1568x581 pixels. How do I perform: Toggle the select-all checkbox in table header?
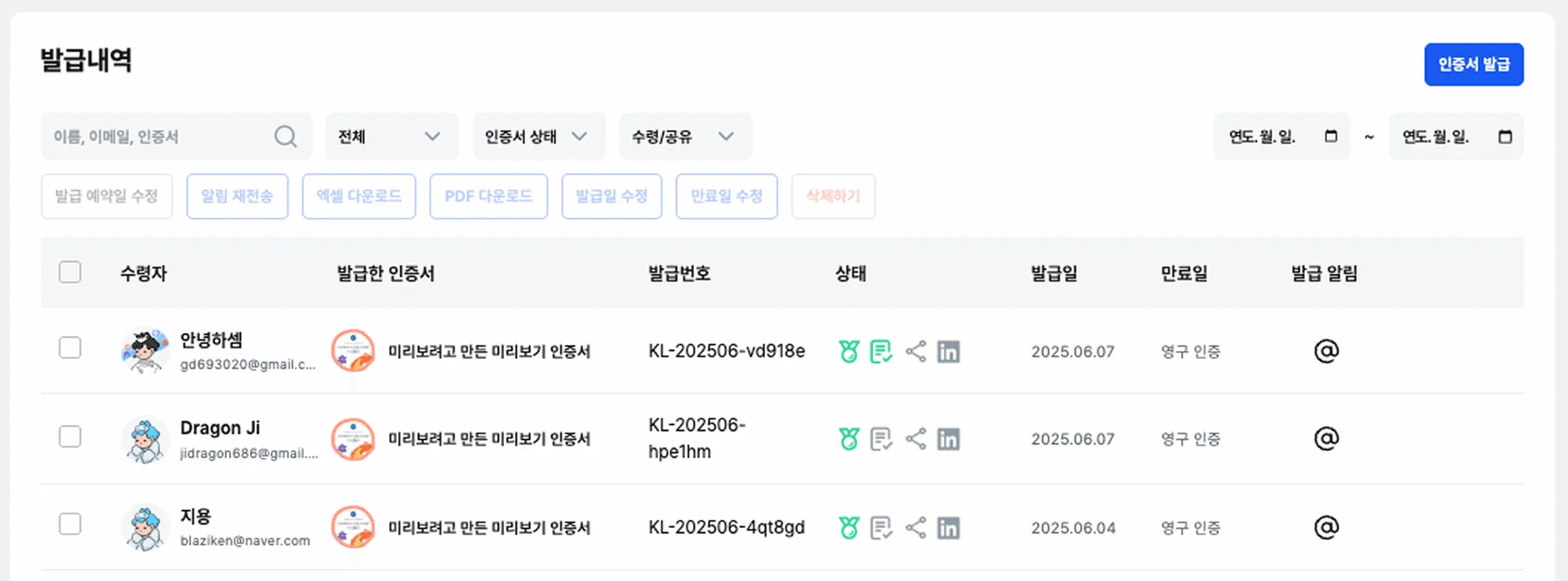point(70,272)
